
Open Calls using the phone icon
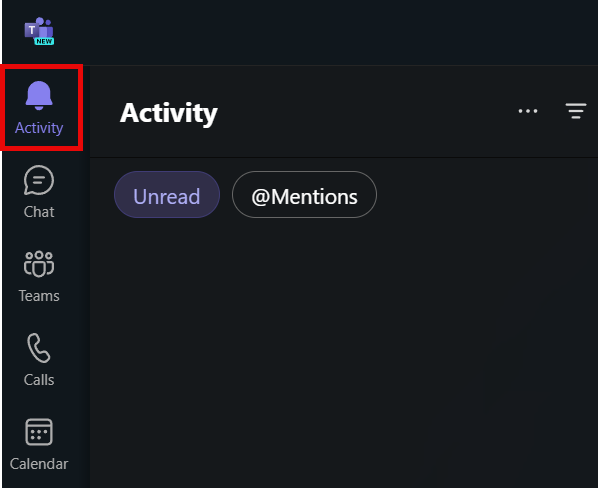point(39,348)
